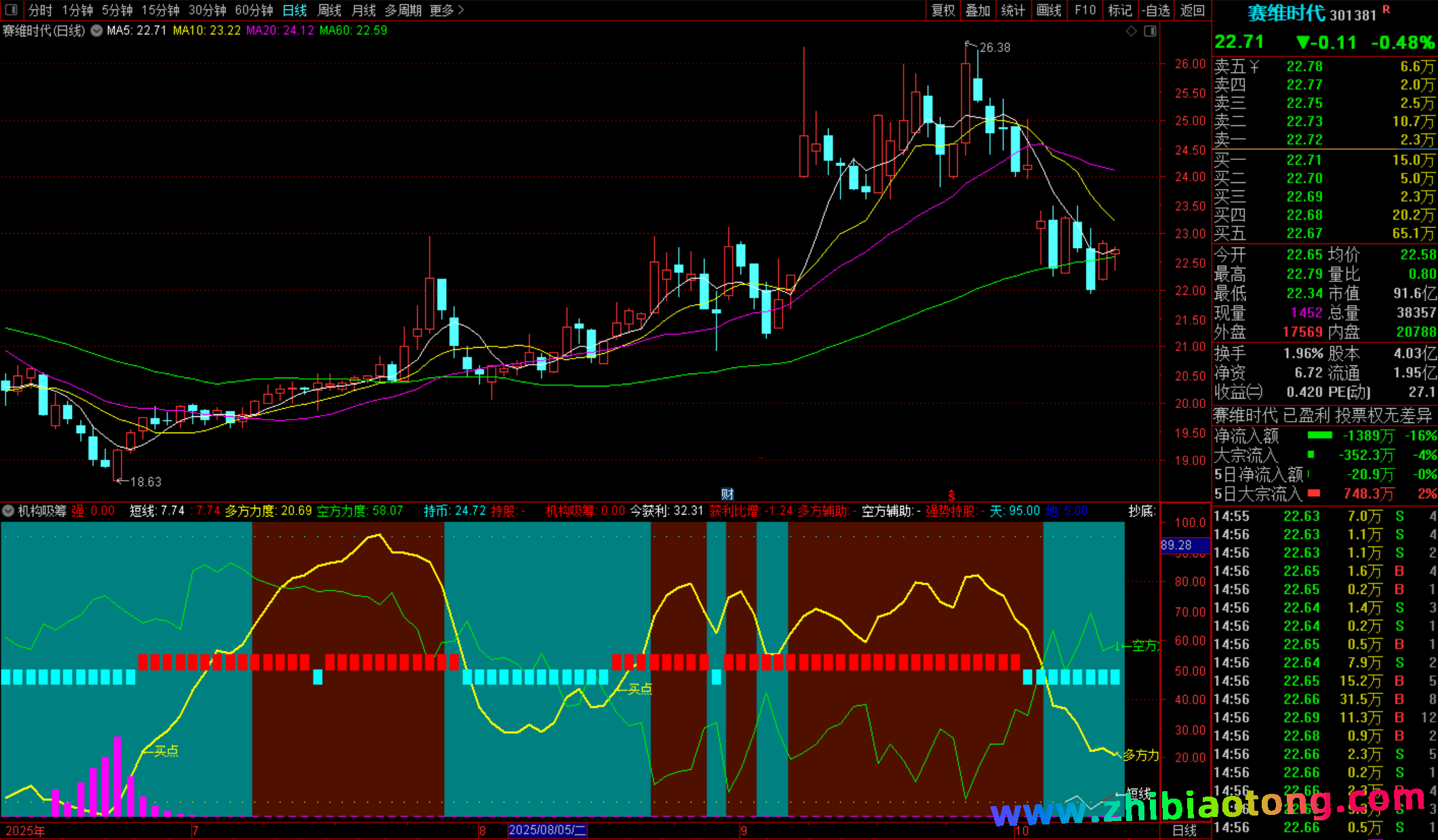Click the red R badge next to 301381
Image resolution: width=1438 pixels, height=840 pixels.
click(x=1386, y=9)
